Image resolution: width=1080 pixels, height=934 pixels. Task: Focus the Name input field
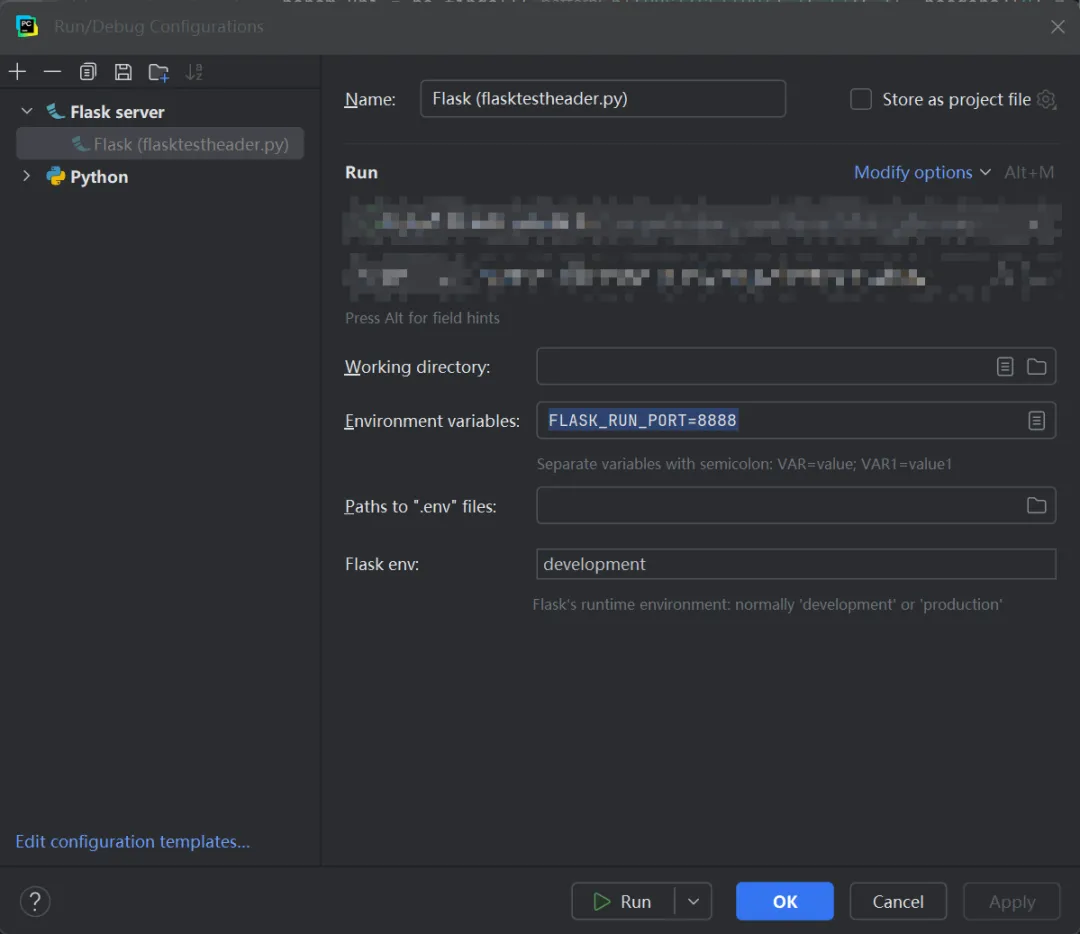point(603,98)
